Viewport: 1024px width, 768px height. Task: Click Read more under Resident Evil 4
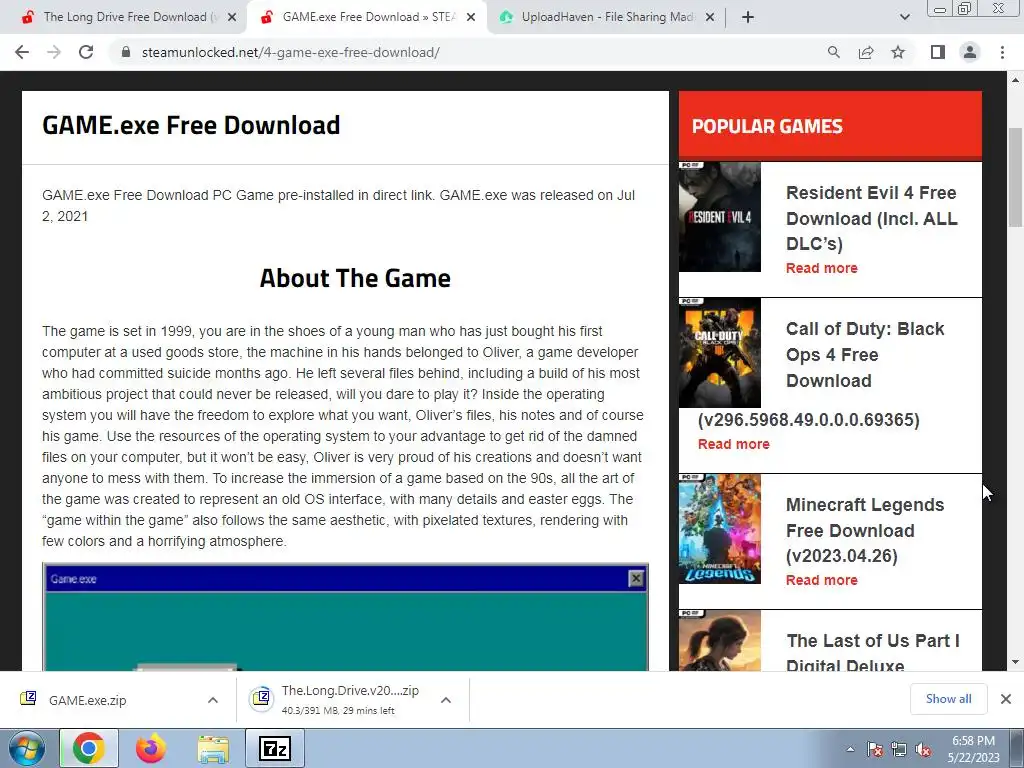pyautogui.click(x=822, y=268)
